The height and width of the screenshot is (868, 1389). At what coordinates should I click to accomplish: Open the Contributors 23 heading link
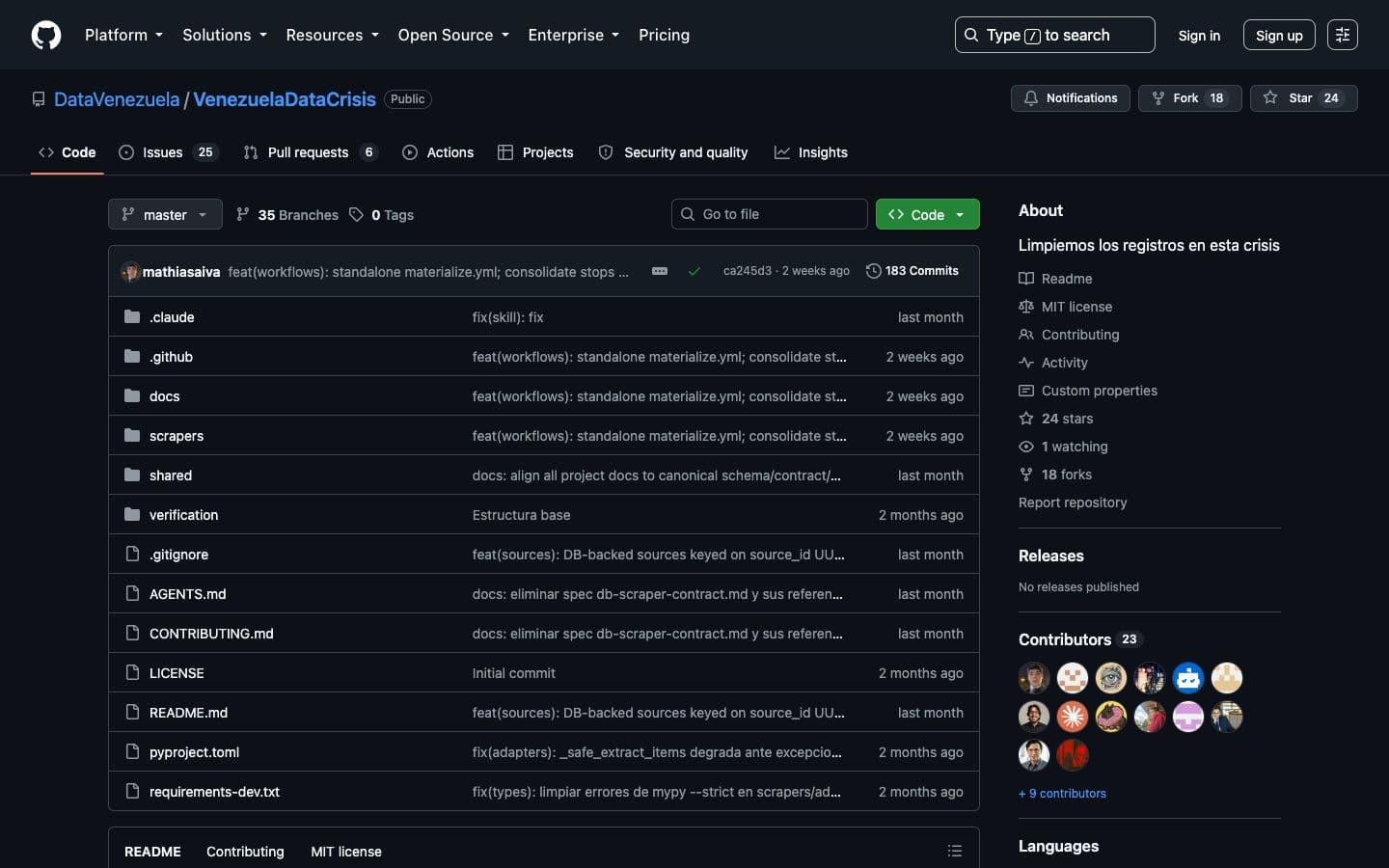[1080, 639]
